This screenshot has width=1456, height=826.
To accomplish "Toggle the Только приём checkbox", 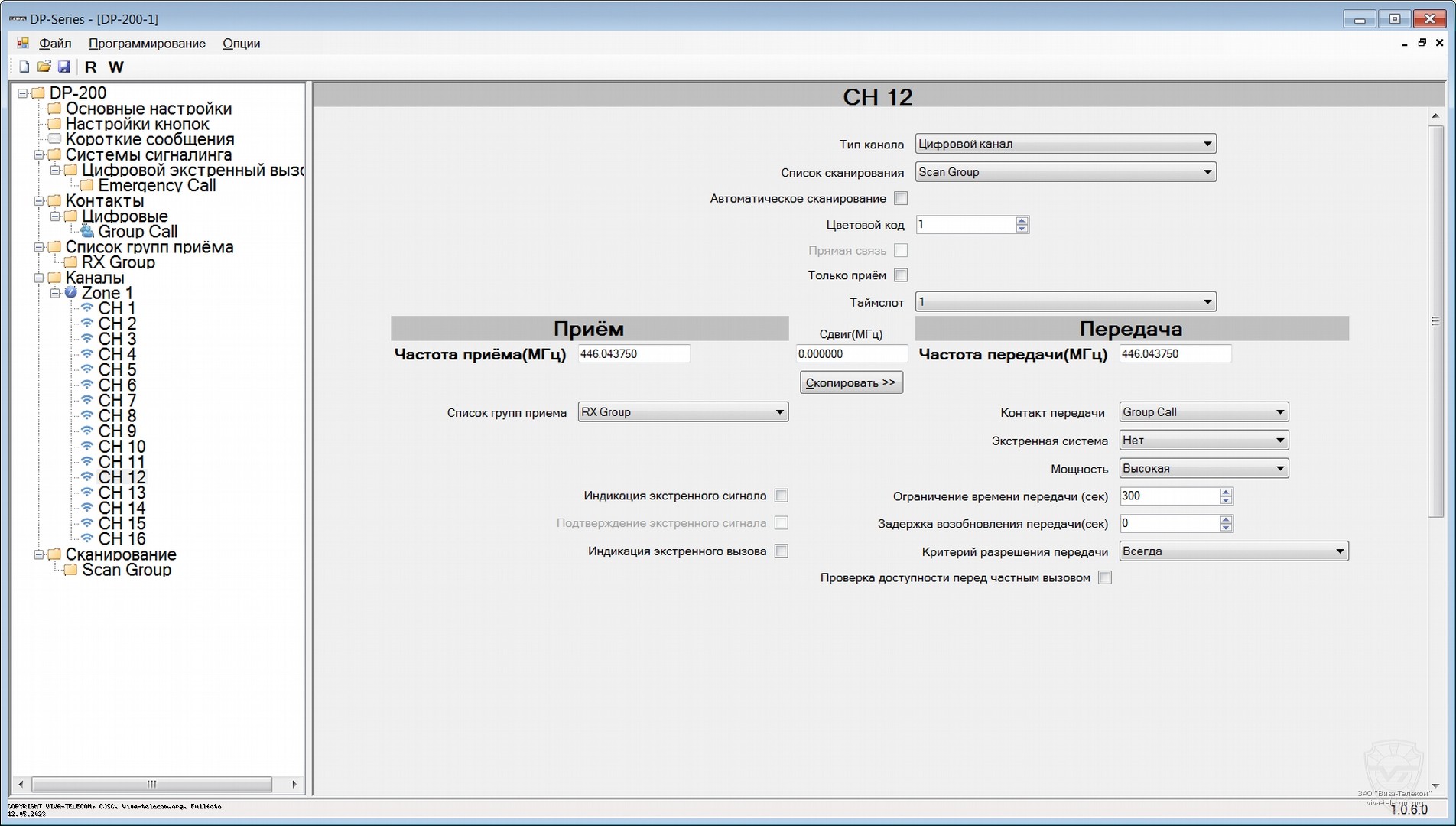I will tap(901, 275).
